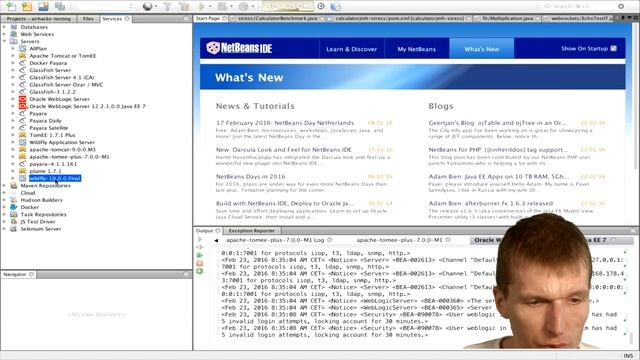Switch to the Files panel tab

(88, 19)
